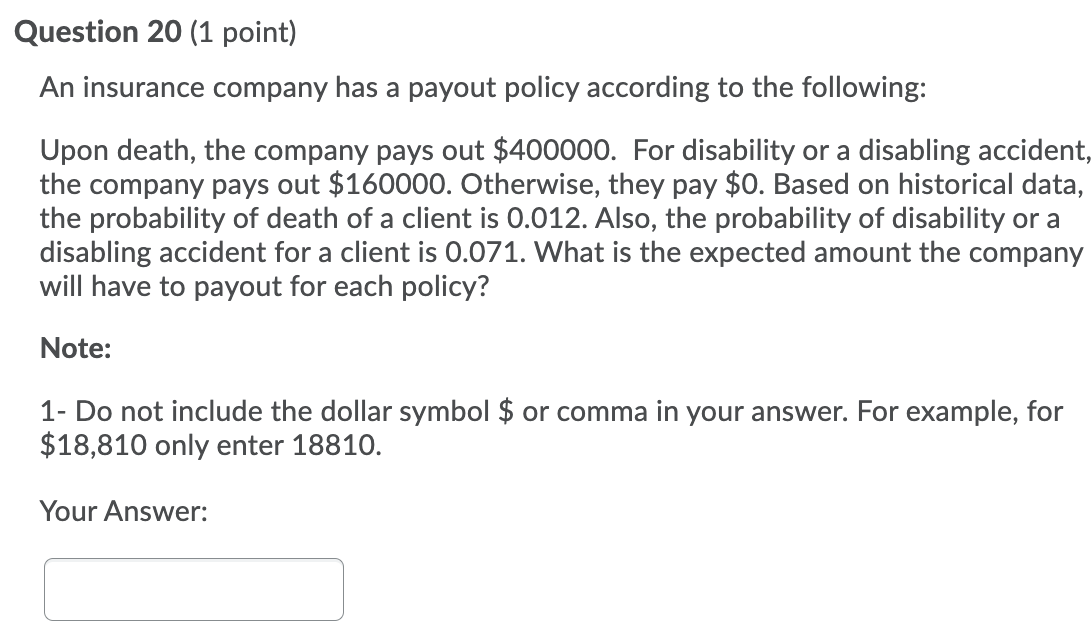Click the Question 20 heading

tap(100, 31)
